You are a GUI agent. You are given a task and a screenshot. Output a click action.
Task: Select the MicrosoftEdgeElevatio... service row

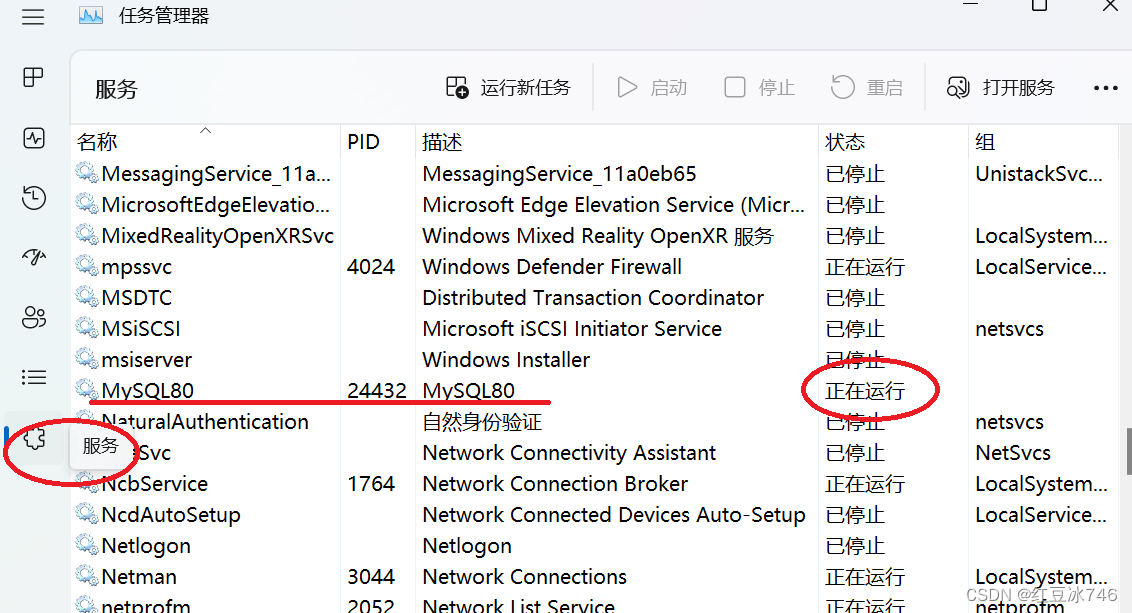(593, 204)
